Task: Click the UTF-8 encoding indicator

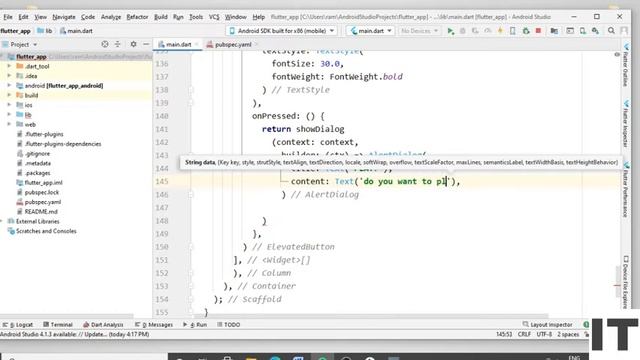Action: pyautogui.click(x=544, y=334)
